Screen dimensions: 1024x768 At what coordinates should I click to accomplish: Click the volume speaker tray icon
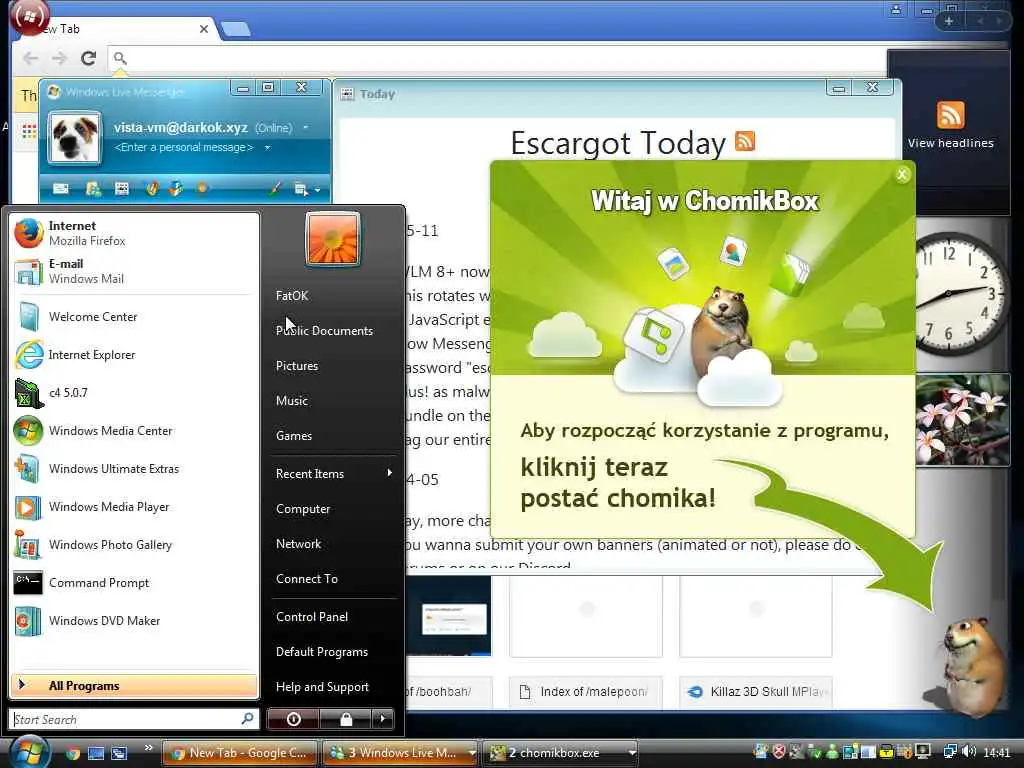click(x=969, y=752)
